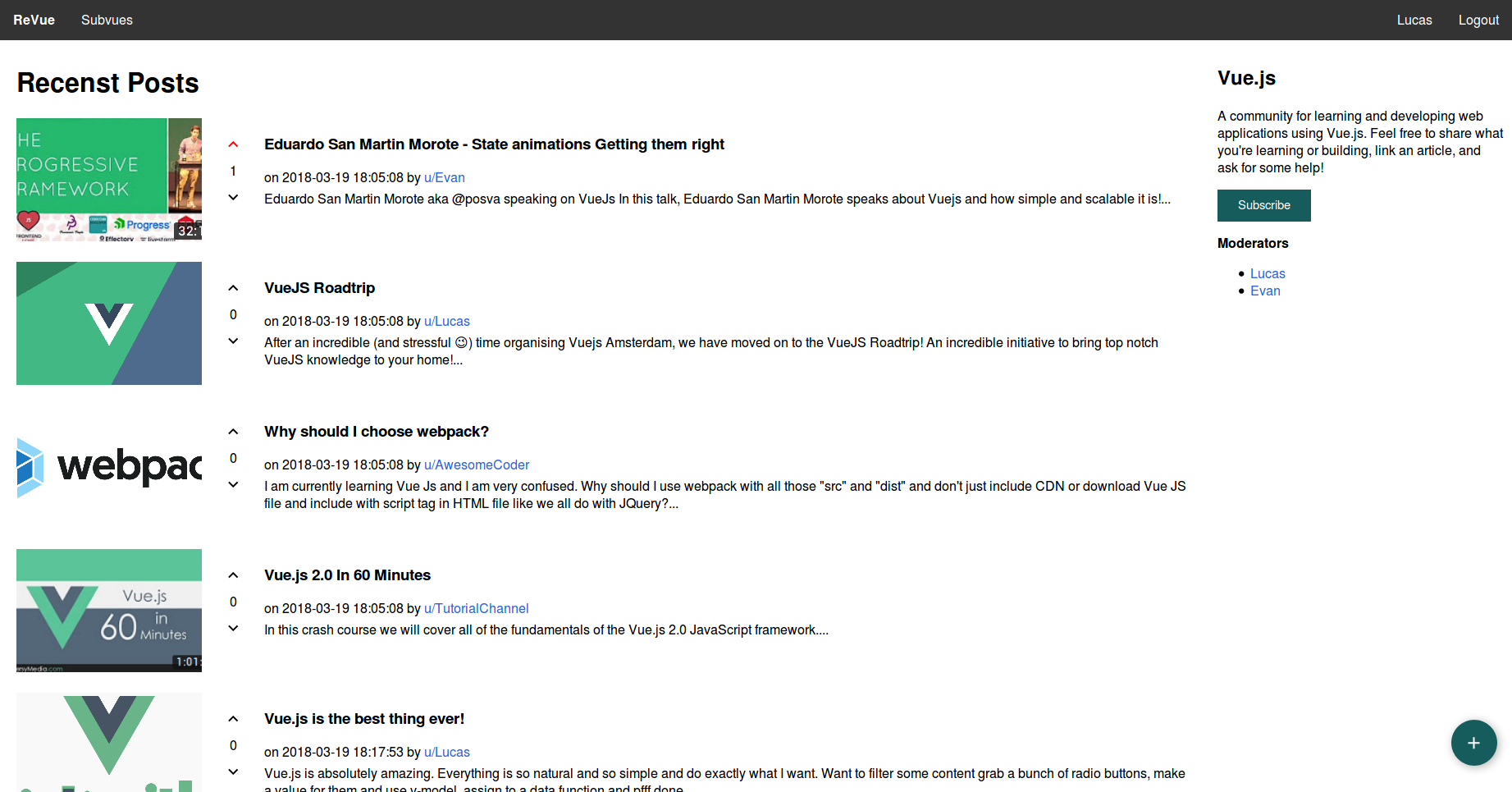Subscribe to the Vue.js community

tap(1263, 205)
